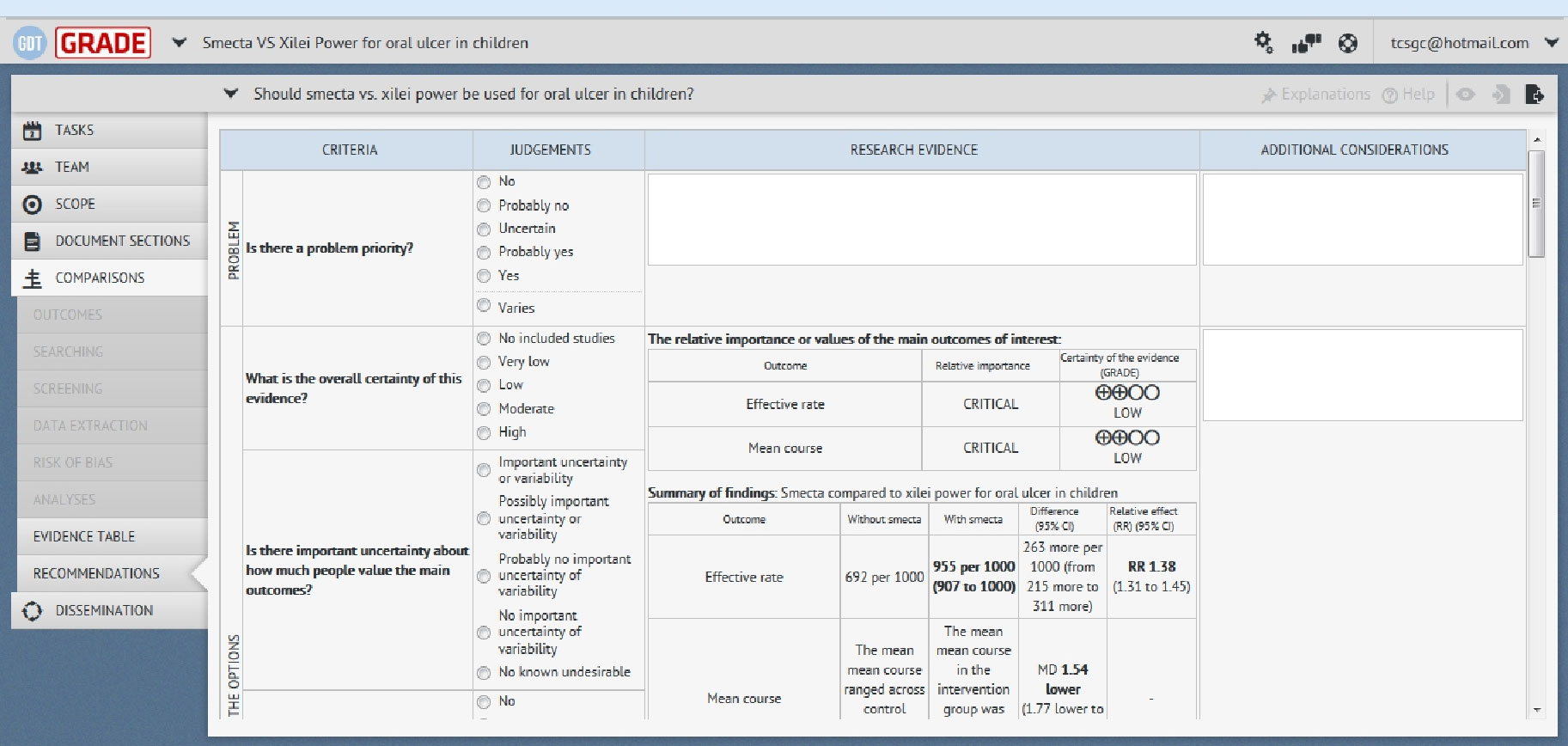This screenshot has width=1568, height=746.
Task: Click the table scrollbar down arrow
Action: [1537, 711]
